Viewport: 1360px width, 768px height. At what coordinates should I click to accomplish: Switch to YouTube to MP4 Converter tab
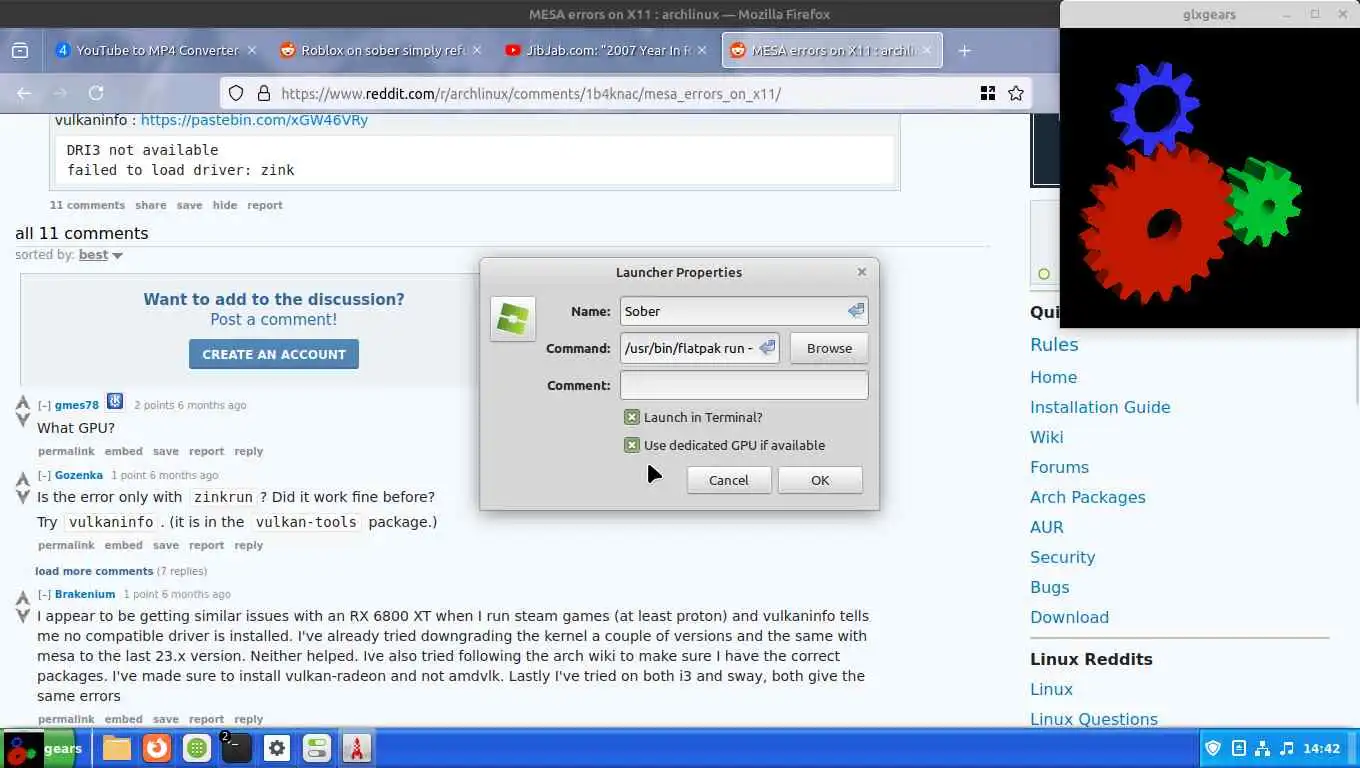[157, 50]
